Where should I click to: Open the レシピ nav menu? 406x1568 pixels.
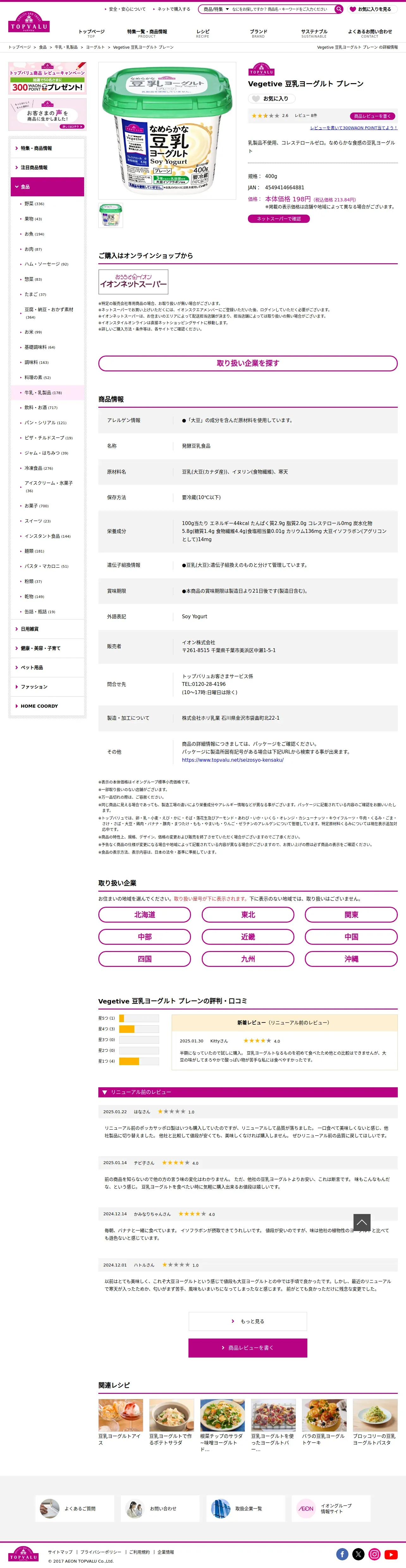203,34
